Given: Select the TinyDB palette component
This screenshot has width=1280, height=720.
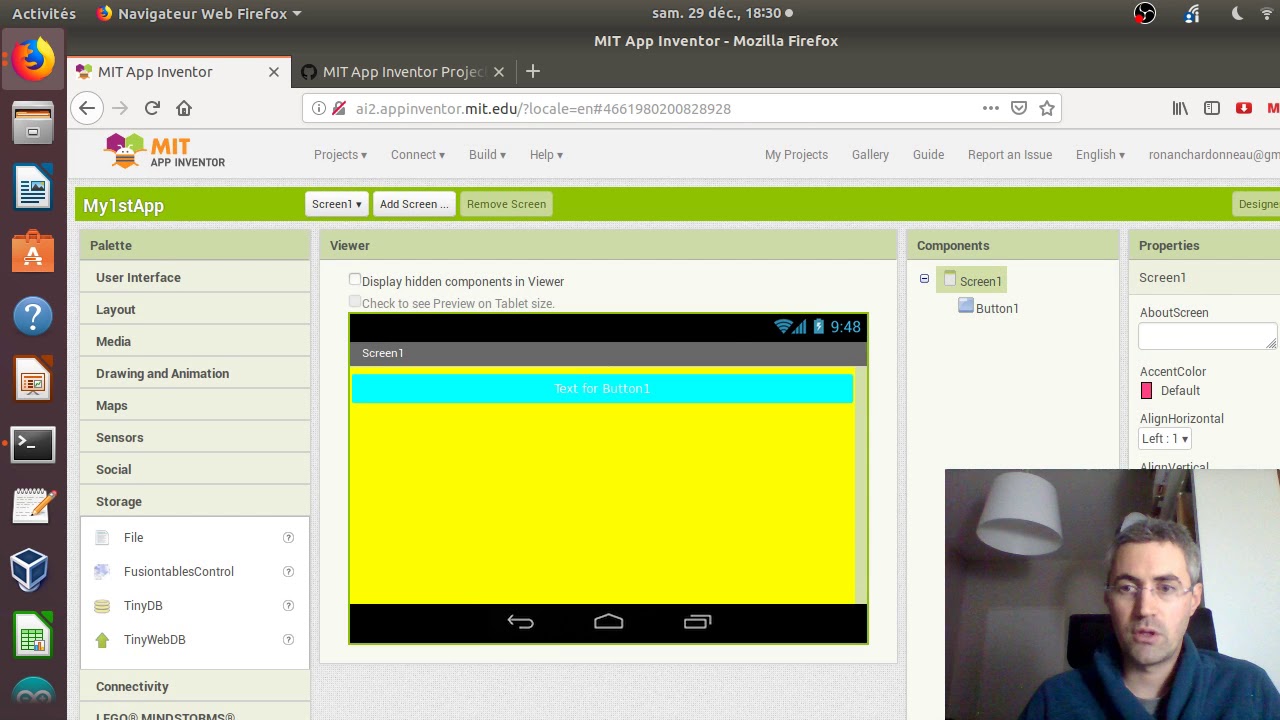Looking at the screenshot, I should (x=143, y=606).
